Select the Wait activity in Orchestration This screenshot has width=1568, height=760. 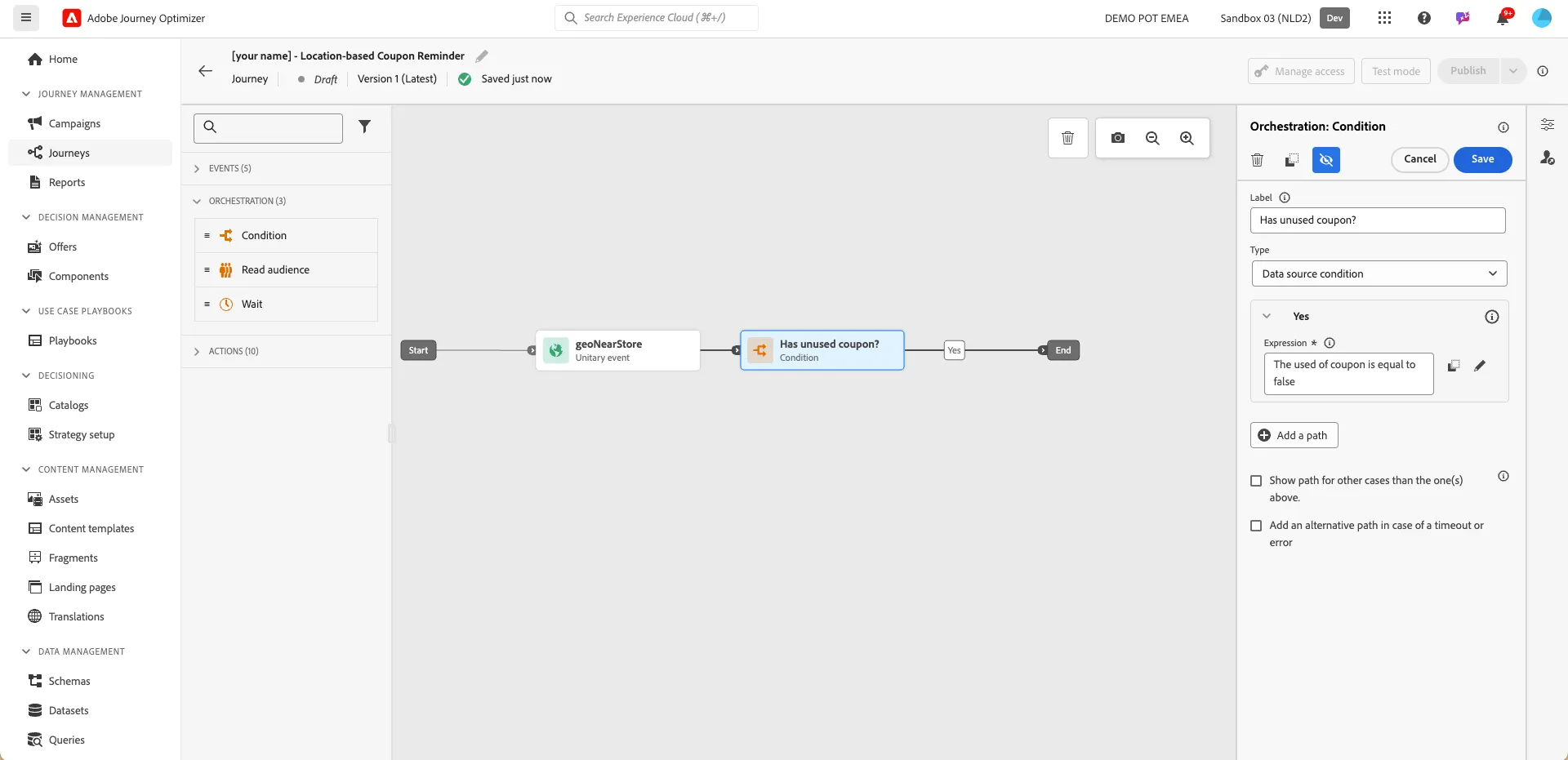tap(286, 304)
